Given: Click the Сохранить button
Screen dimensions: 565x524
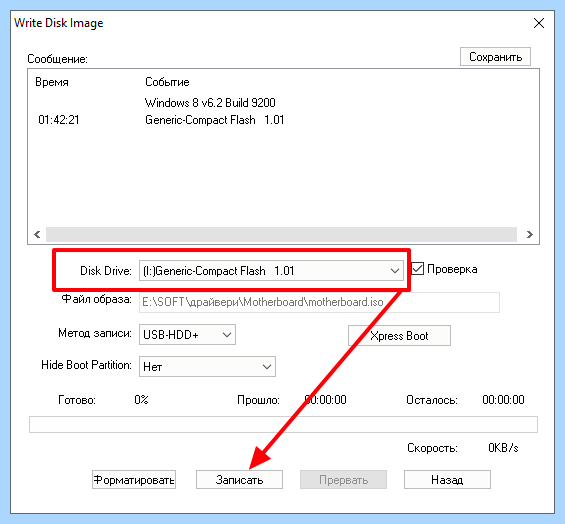Looking at the screenshot, I should tap(495, 57).
